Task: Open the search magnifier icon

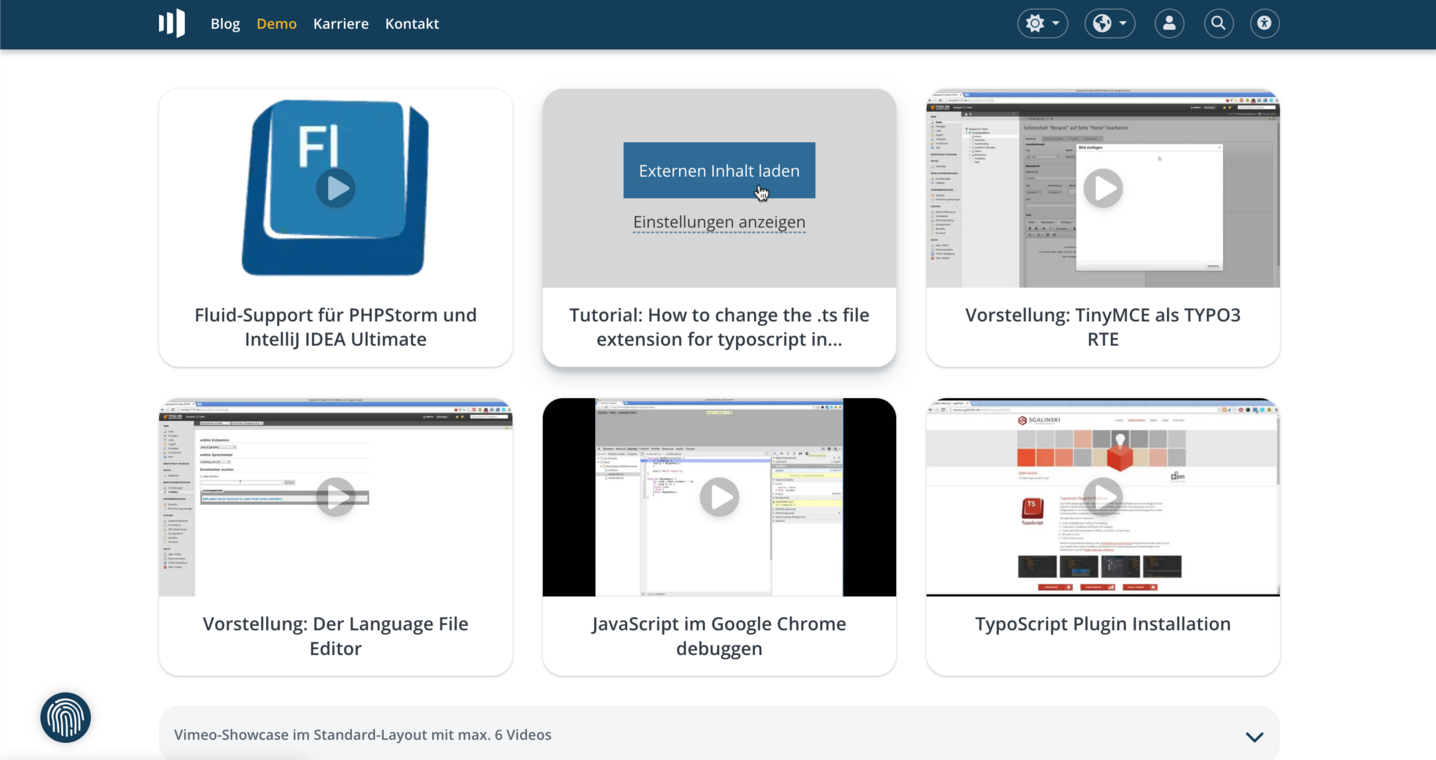Action: [1218, 23]
